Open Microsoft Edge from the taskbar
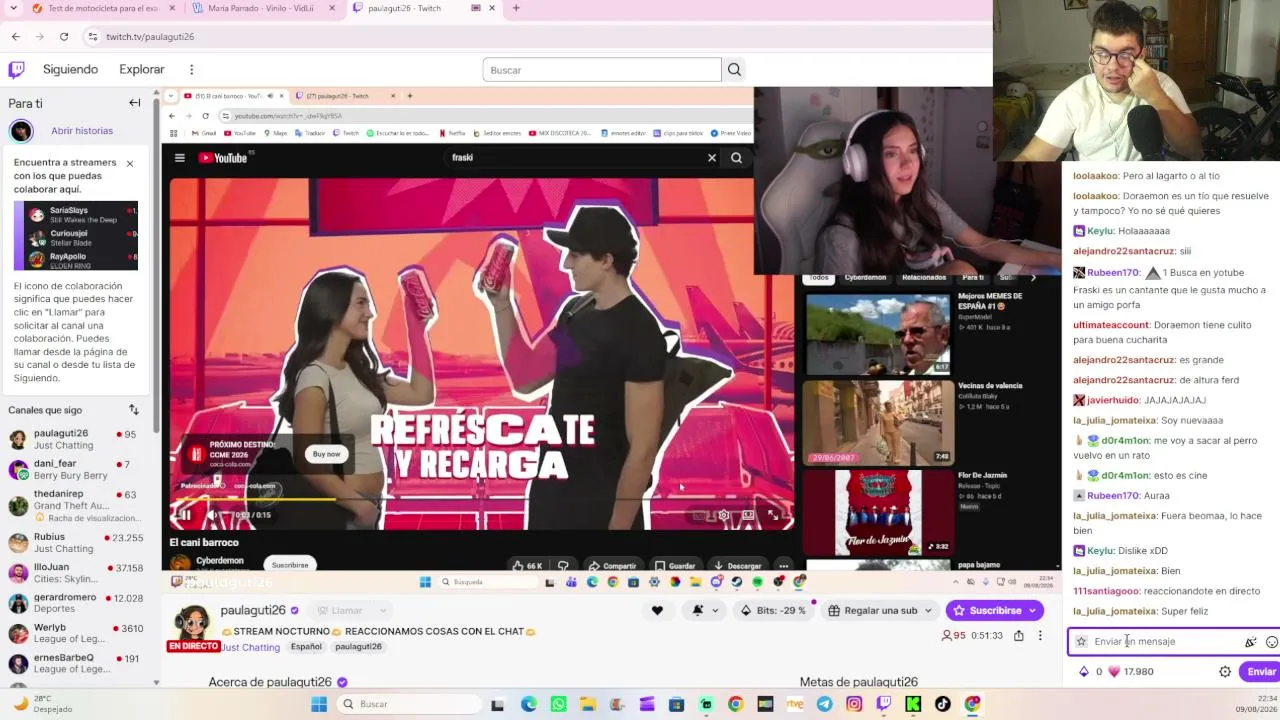Screen dimensions: 1280x720 point(528,704)
